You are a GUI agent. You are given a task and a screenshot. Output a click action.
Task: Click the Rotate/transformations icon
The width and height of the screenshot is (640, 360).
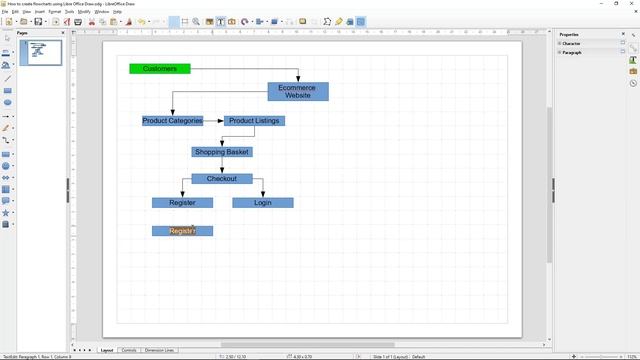[x=244, y=22]
